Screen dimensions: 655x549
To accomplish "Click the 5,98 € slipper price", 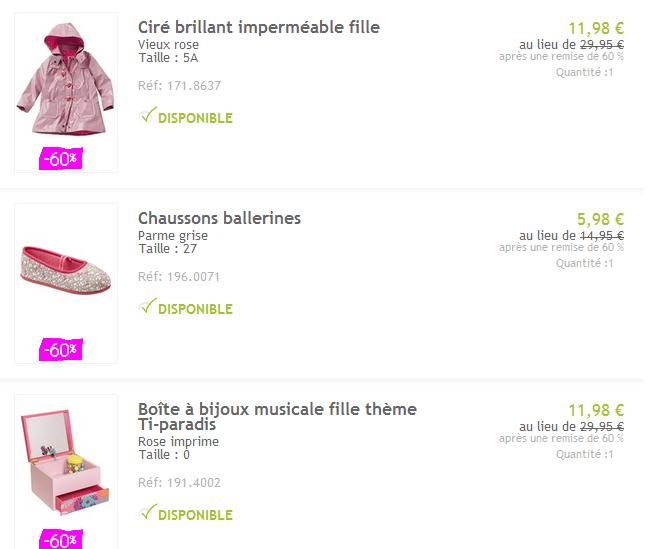I will pyautogui.click(x=600, y=219).
